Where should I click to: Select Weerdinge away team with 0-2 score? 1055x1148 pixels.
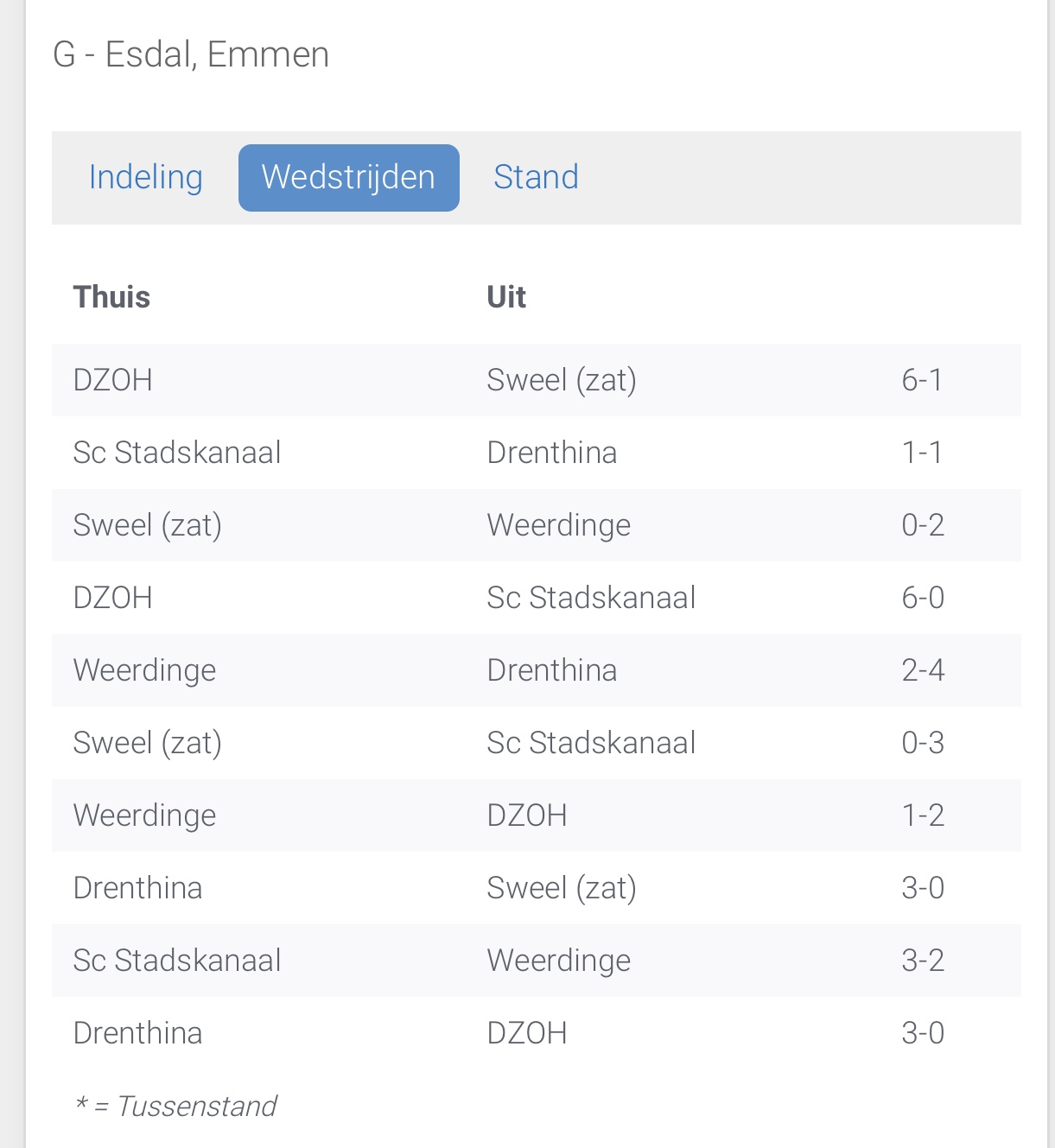click(559, 525)
